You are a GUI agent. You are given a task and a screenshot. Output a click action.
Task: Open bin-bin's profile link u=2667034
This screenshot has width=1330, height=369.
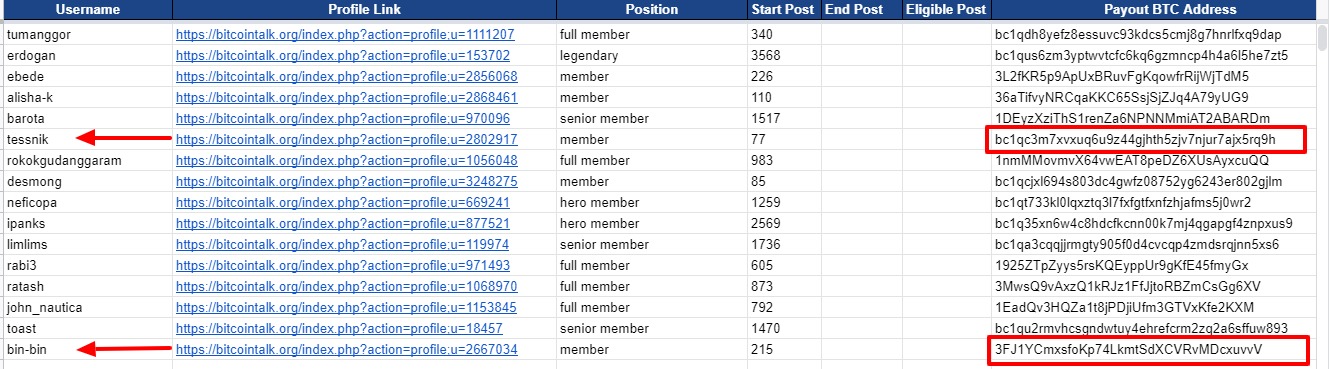tap(346, 350)
